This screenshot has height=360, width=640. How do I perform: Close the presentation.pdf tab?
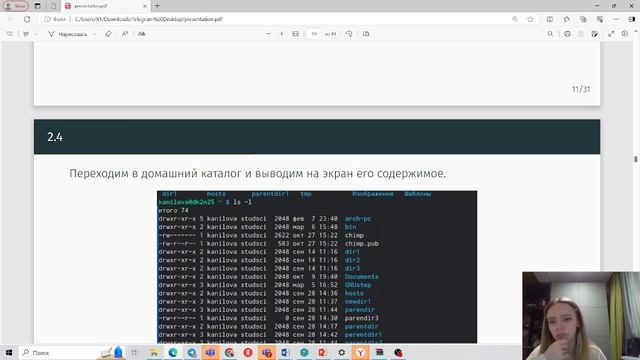[144, 6]
